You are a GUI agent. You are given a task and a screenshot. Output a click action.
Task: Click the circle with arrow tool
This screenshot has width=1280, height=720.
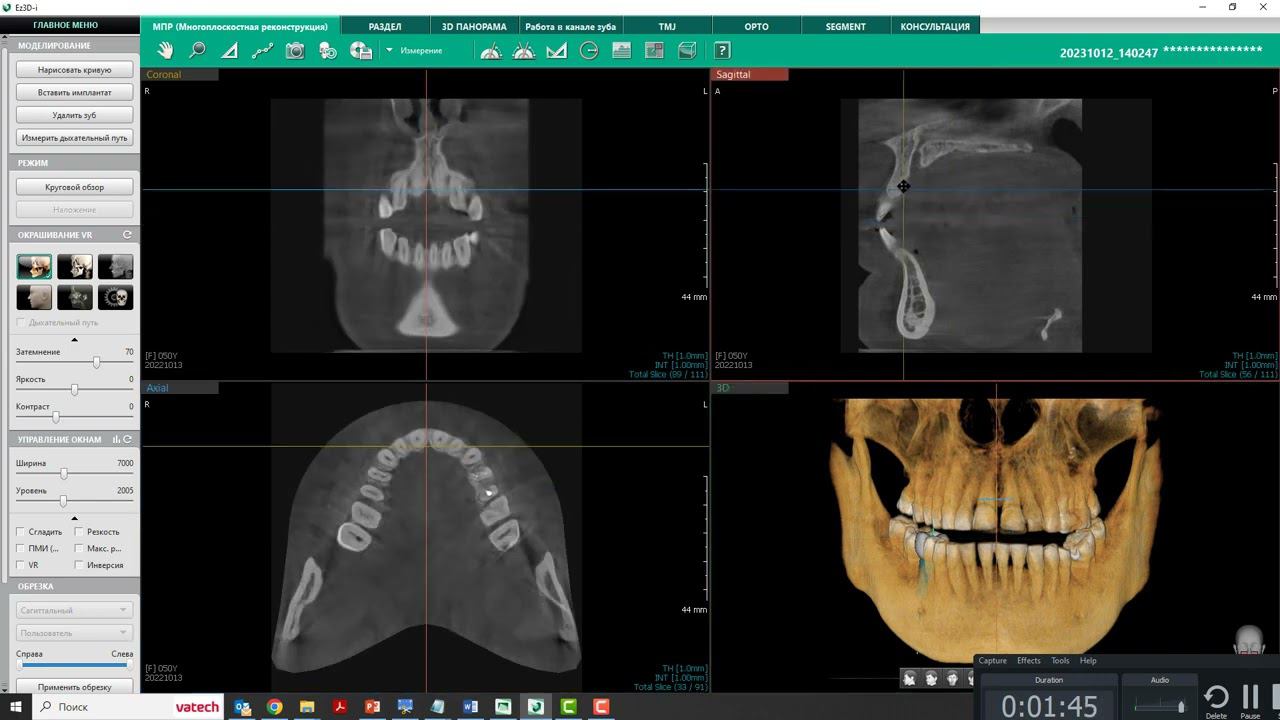pos(589,50)
